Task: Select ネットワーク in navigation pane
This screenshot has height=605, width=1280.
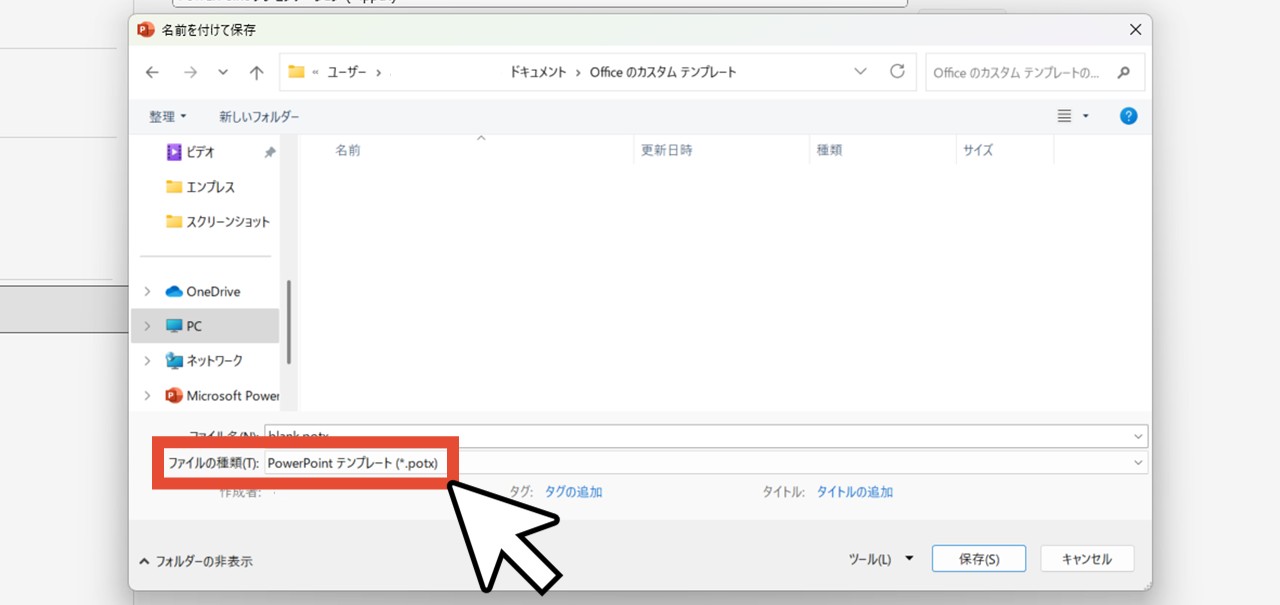Action: [204, 360]
